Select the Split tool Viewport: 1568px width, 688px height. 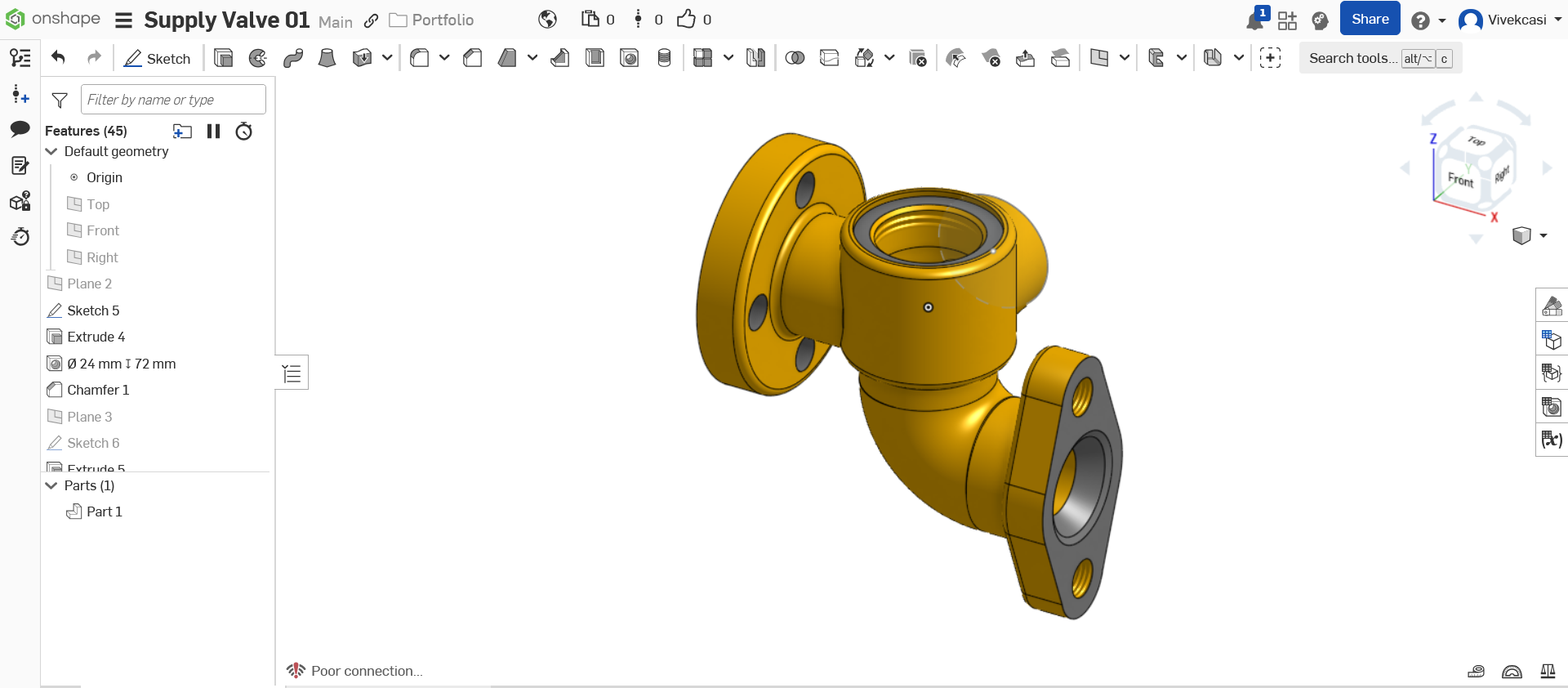pos(830,58)
